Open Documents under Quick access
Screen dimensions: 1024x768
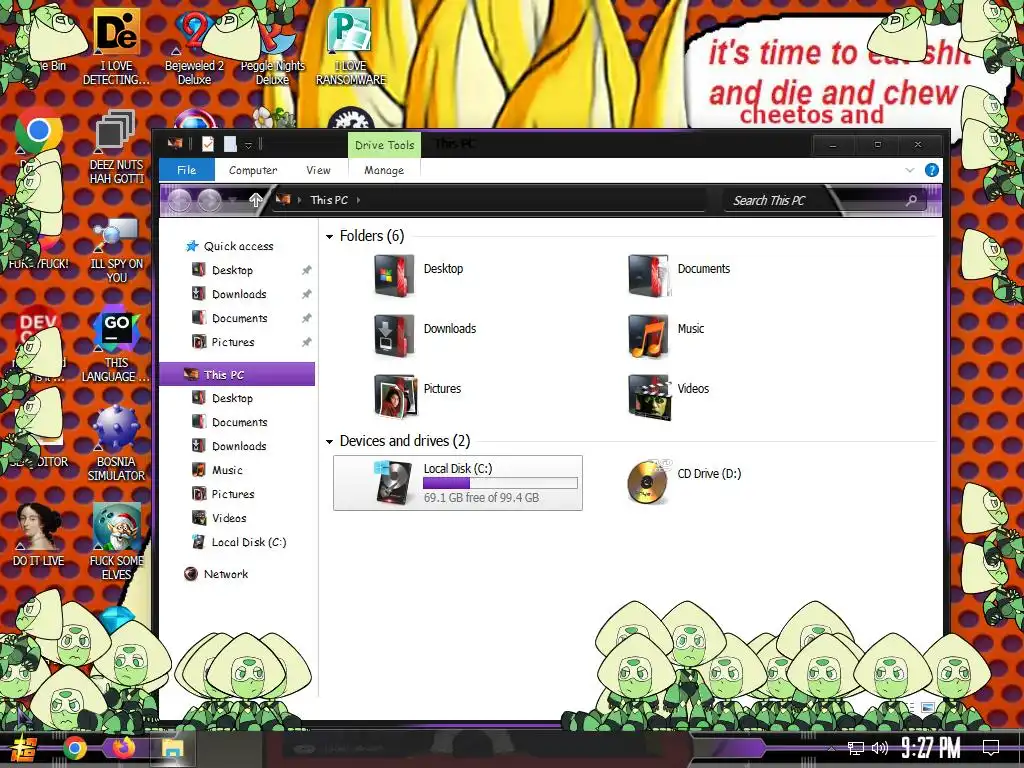pyautogui.click(x=239, y=318)
